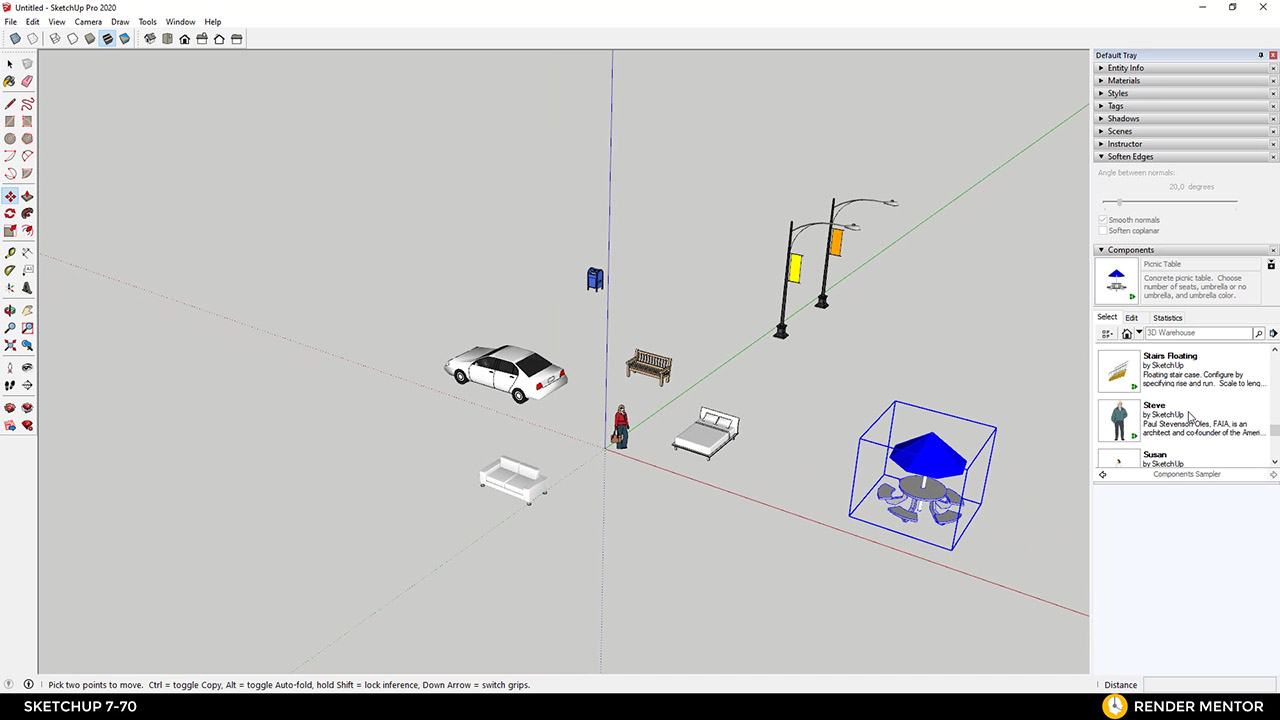Viewport: 1280px width, 720px height.
Task: Switch to the Statistics tab
Action: point(1167,317)
